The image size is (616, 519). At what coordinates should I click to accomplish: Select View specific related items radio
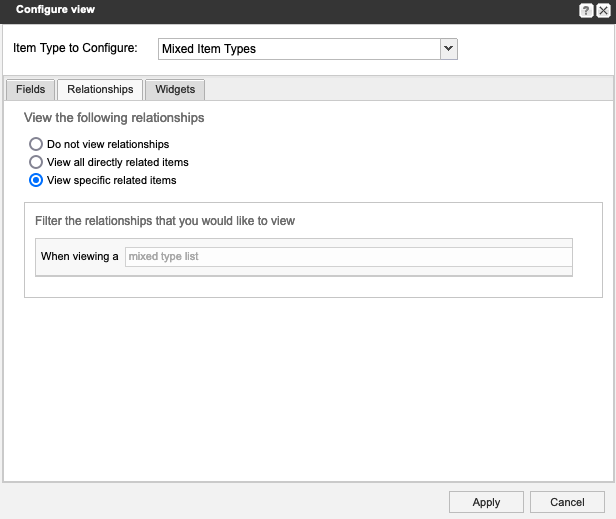tap(36, 180)
